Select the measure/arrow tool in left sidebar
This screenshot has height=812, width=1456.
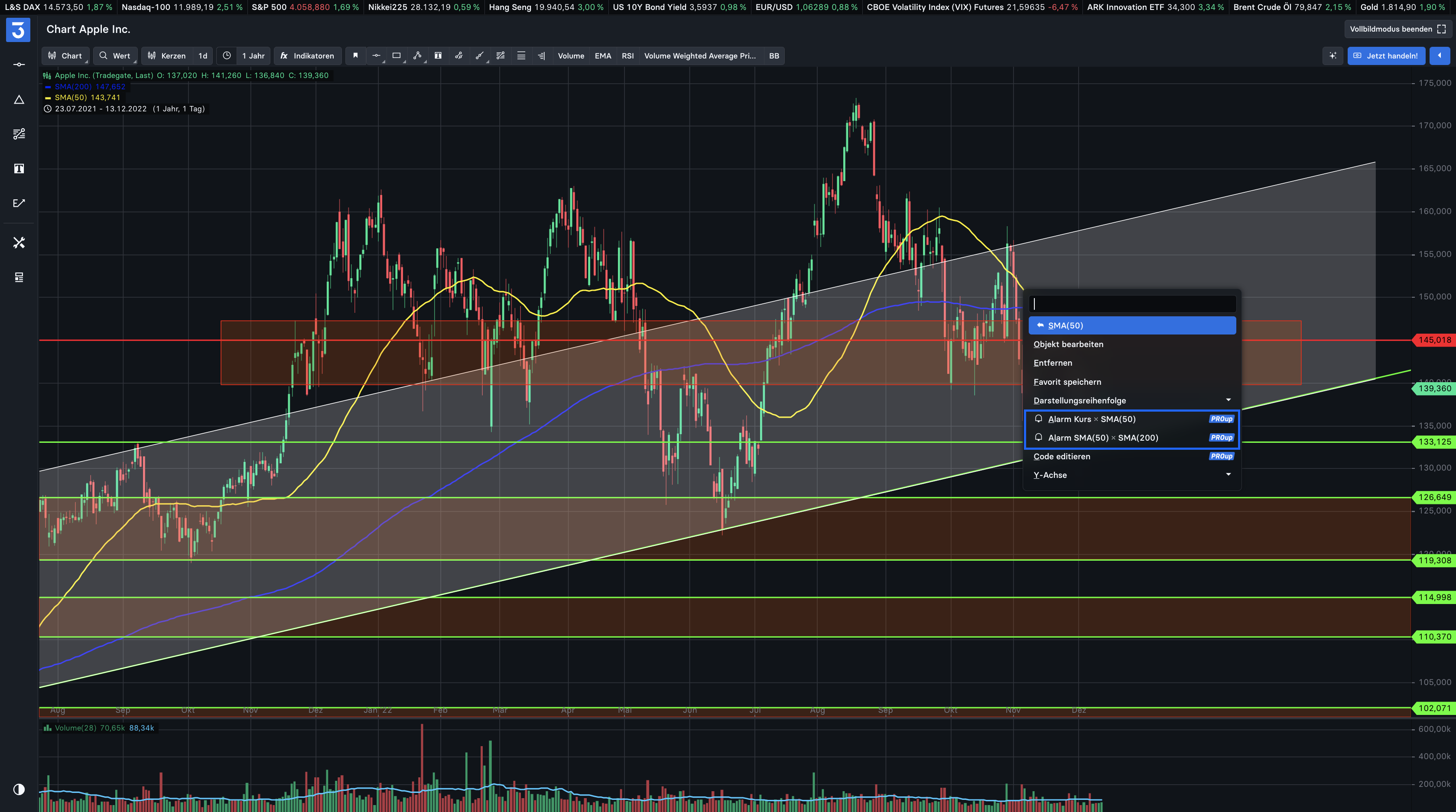tap(19, 203)
